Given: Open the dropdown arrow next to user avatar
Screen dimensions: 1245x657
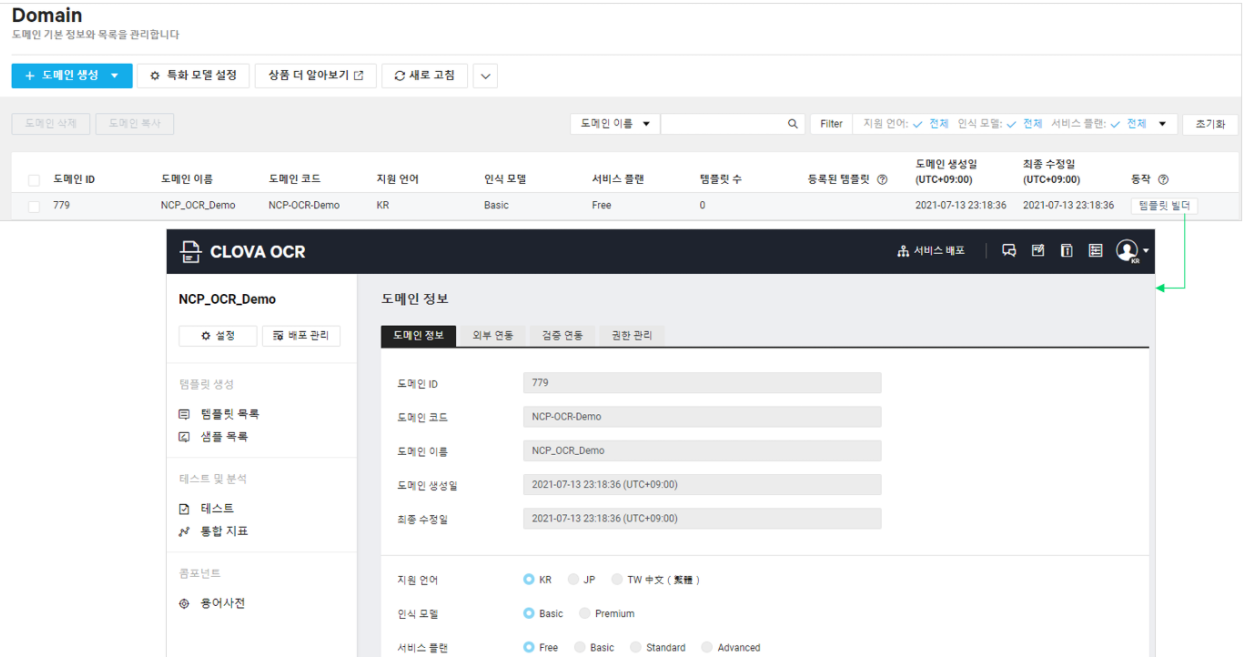Looking at the screenshot, I should tap(1146, 251).
